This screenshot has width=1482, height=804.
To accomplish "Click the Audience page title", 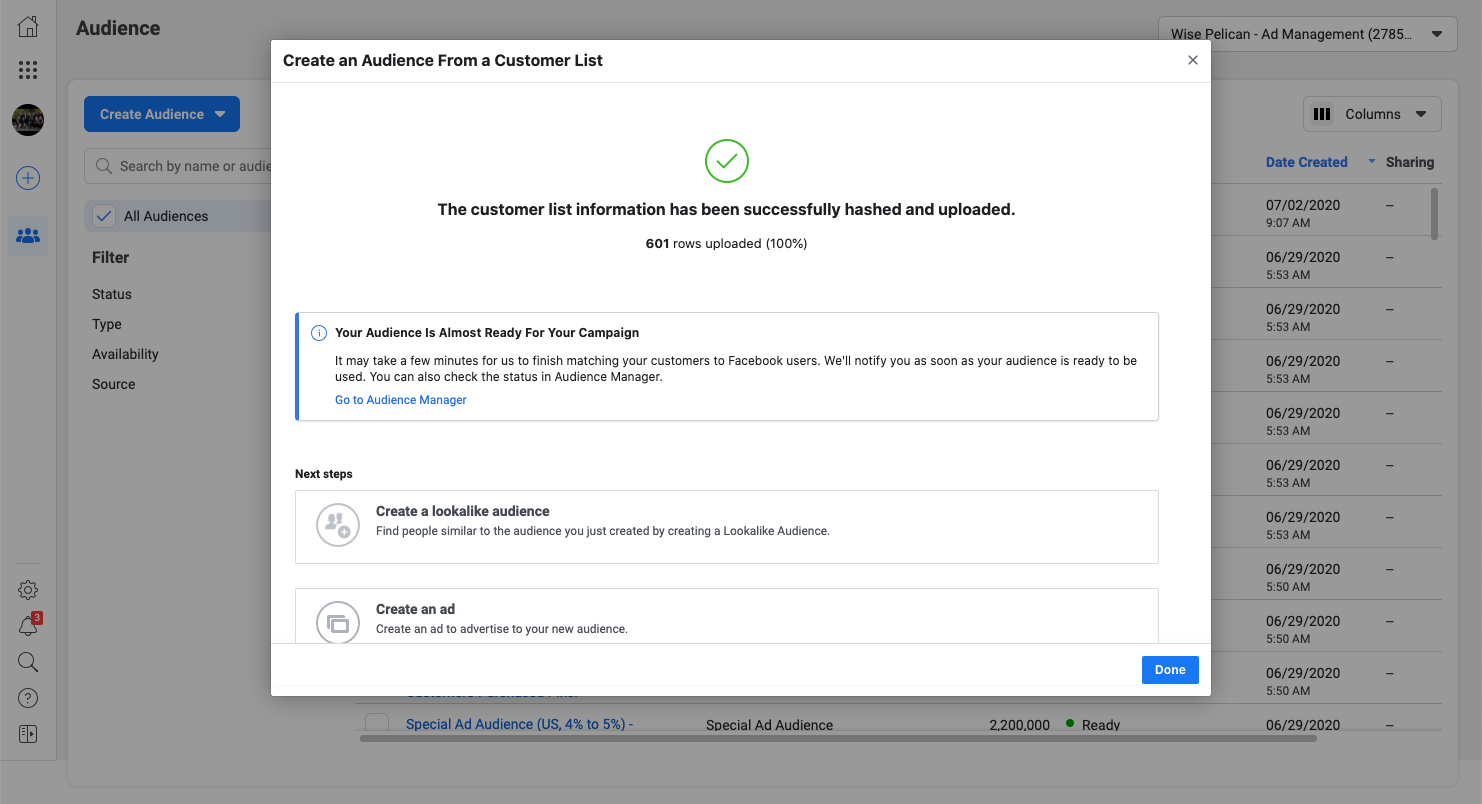I will coord(118,28).
